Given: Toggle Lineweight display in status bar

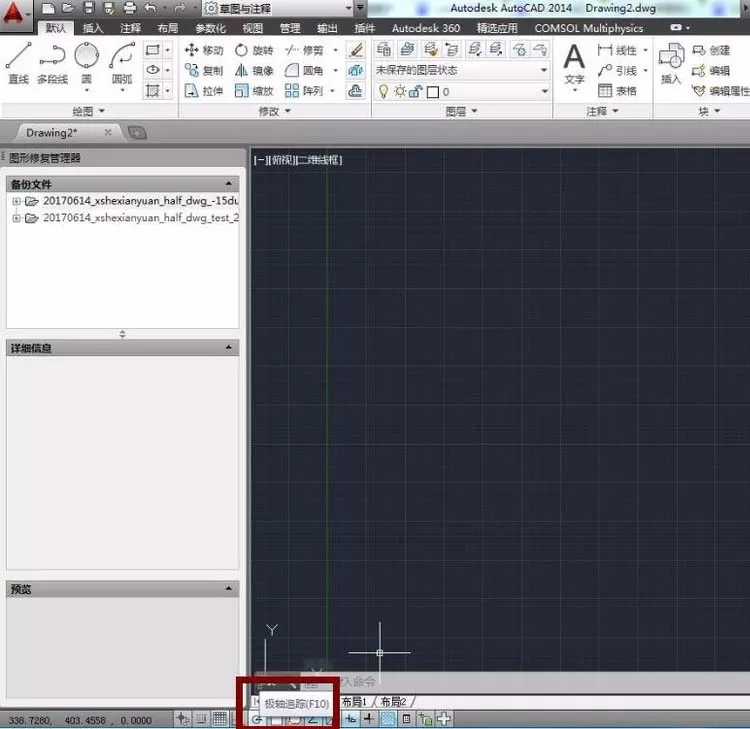Looking at the screenshot, I should pos(369,718).
